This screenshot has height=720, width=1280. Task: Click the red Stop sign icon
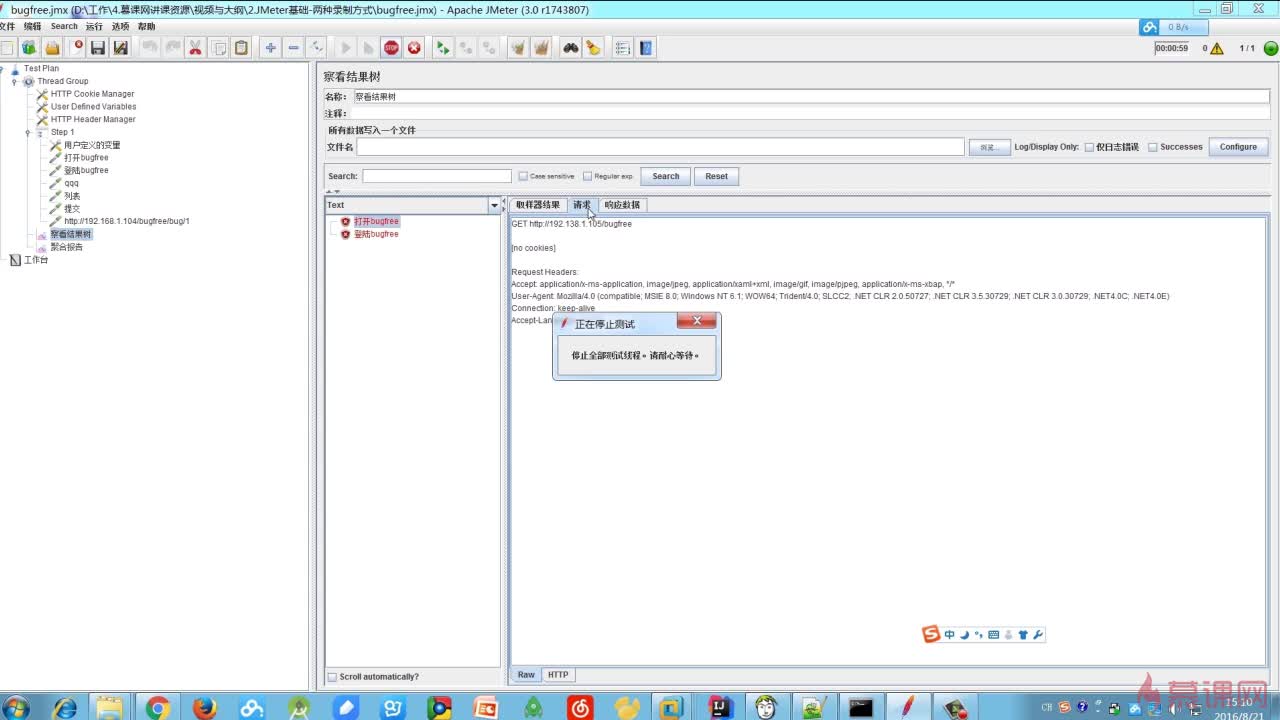coord(391,48)
